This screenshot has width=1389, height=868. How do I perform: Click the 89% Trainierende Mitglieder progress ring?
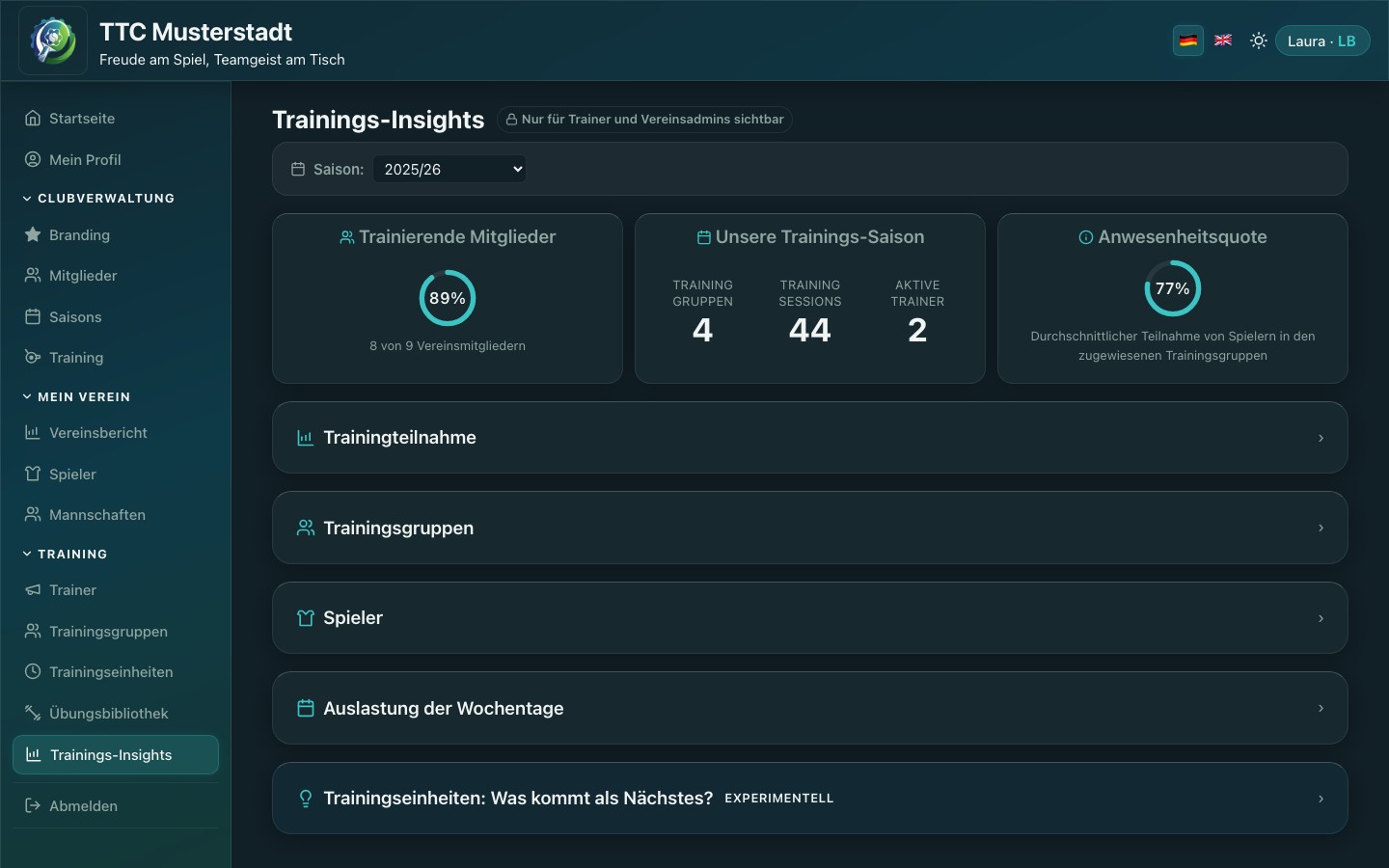click(448, 298)
